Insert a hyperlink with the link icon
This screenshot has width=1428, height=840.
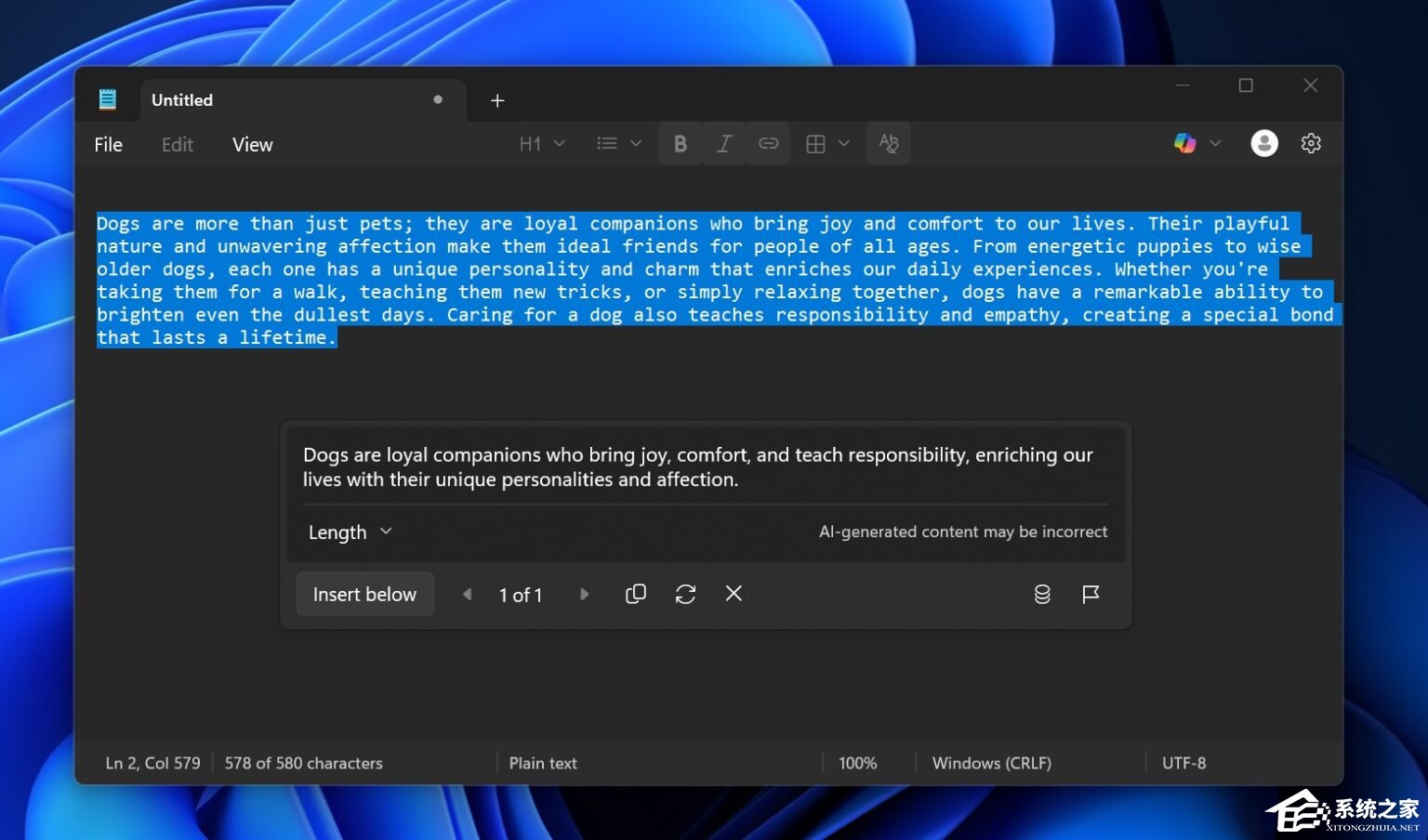[x=769, y=144]
